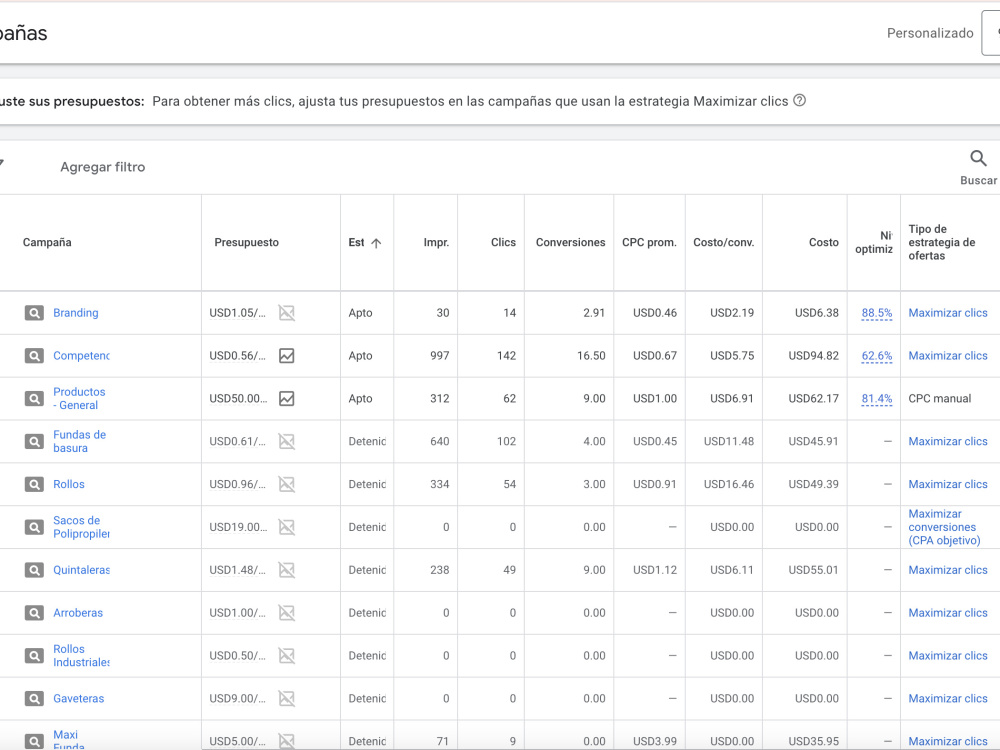Click the search campaign icon for Arroberas
The image size is (1000, 750).
click(x=34, y=613)
